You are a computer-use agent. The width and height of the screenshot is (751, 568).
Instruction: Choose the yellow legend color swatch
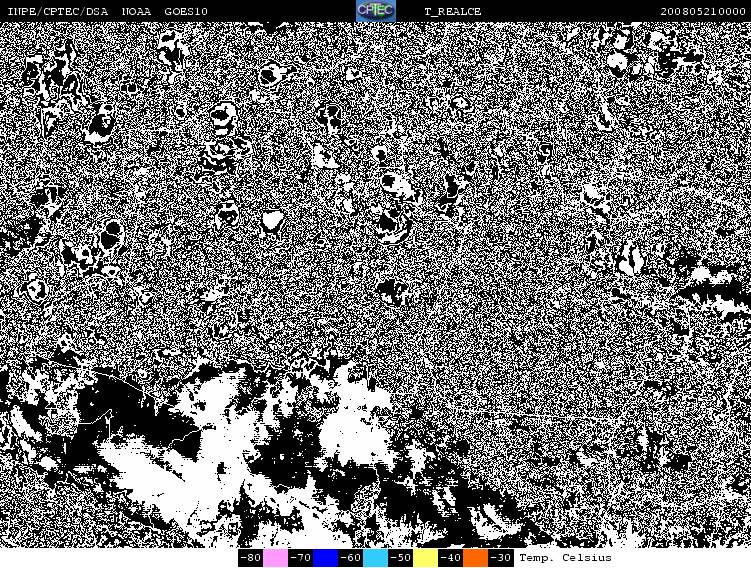(x=425, y=558)
